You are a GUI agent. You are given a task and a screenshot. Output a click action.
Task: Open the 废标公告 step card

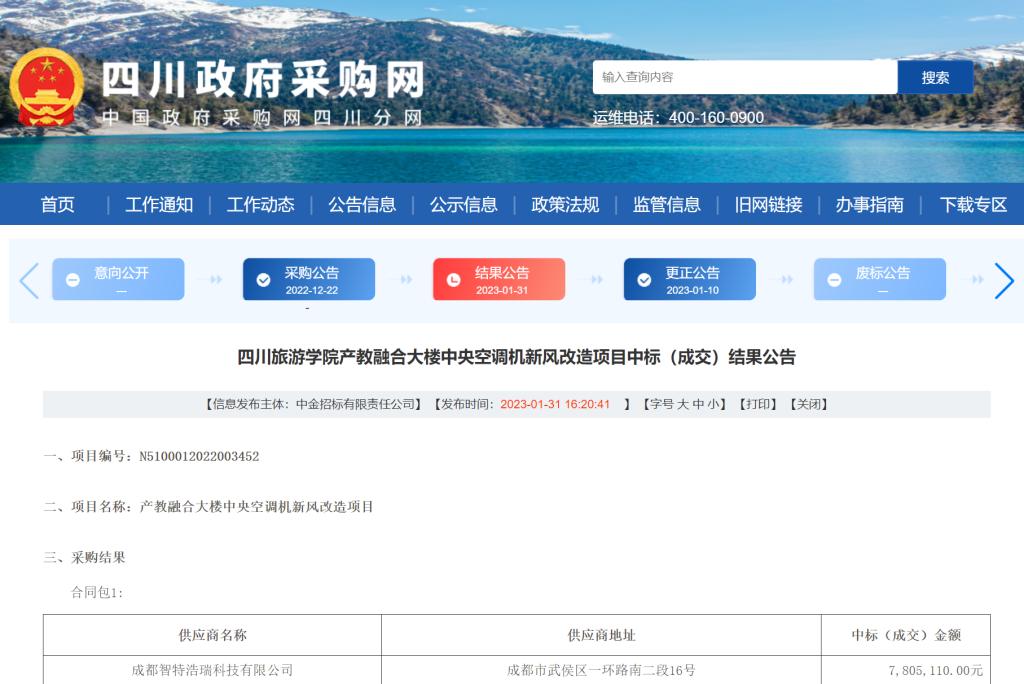880,279
